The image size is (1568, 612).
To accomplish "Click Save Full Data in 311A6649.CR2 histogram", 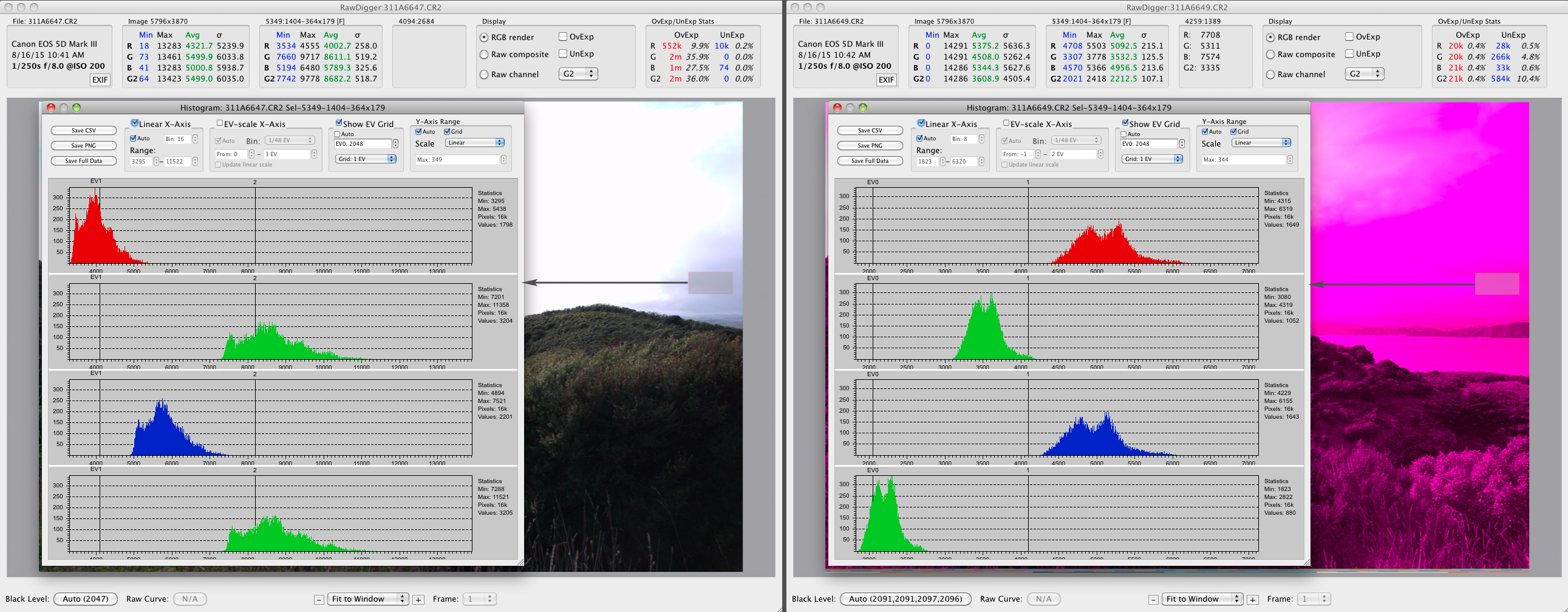I will 869,161.
